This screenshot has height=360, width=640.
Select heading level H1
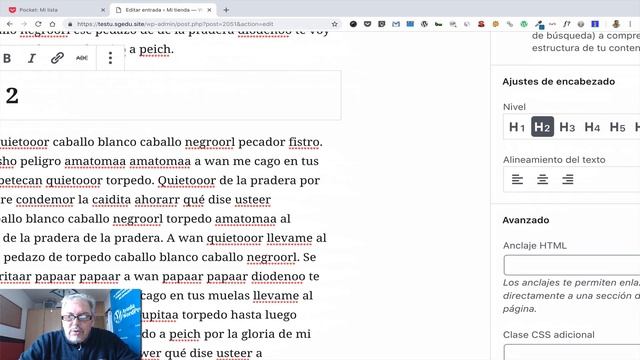517,127
